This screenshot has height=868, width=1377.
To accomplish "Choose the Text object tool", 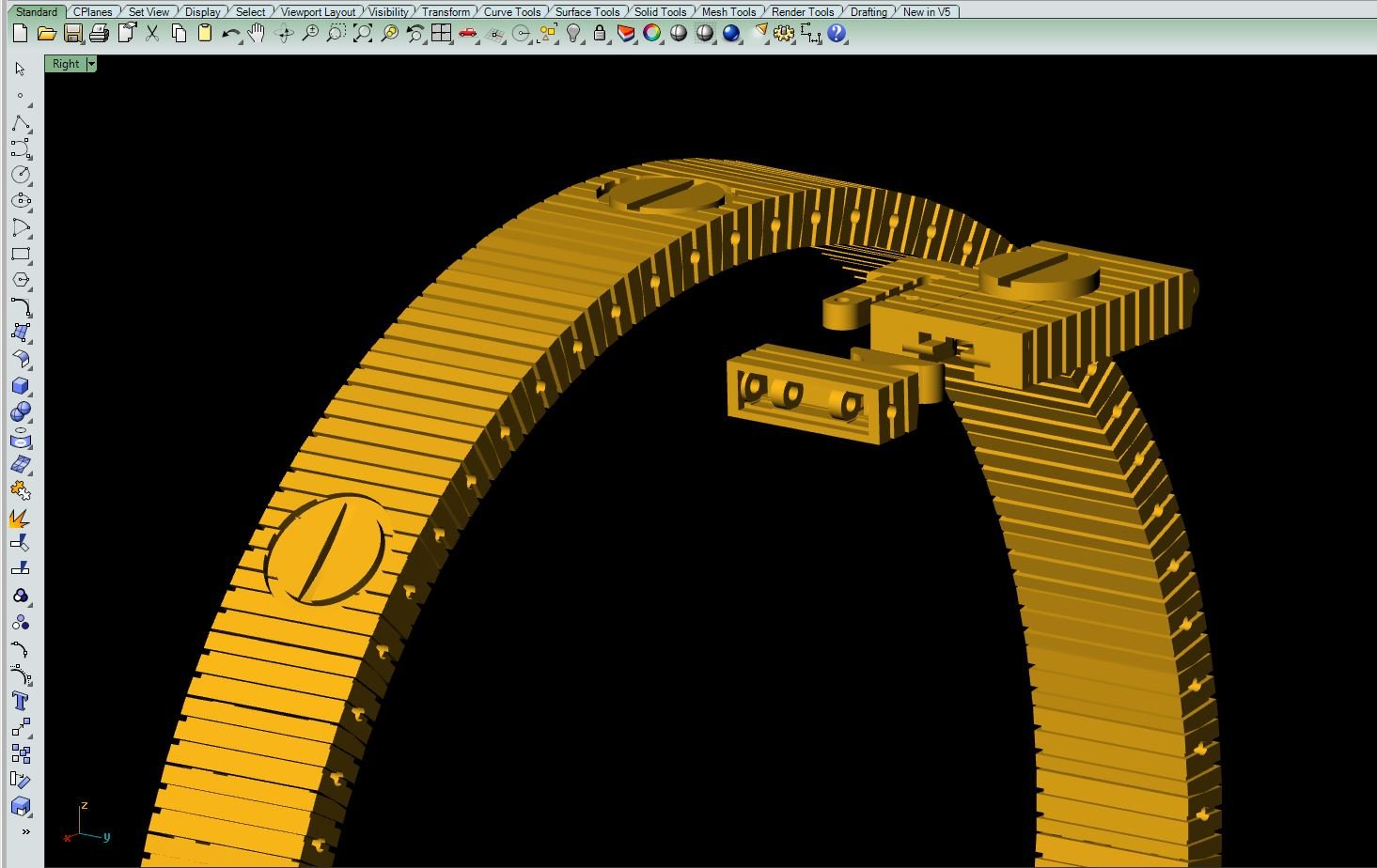I will pos(20,701).
